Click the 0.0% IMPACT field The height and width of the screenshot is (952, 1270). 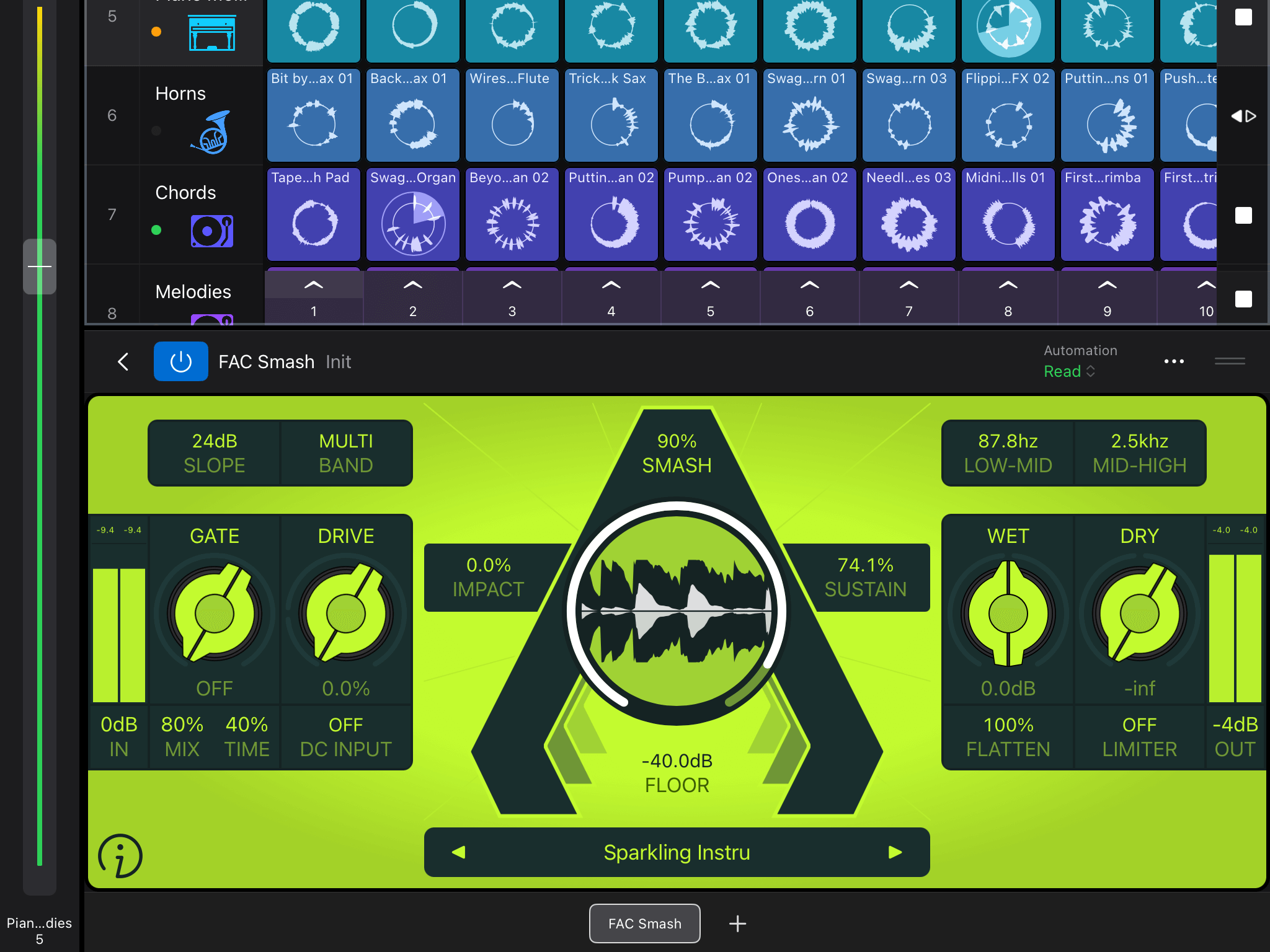pos(489,577)
